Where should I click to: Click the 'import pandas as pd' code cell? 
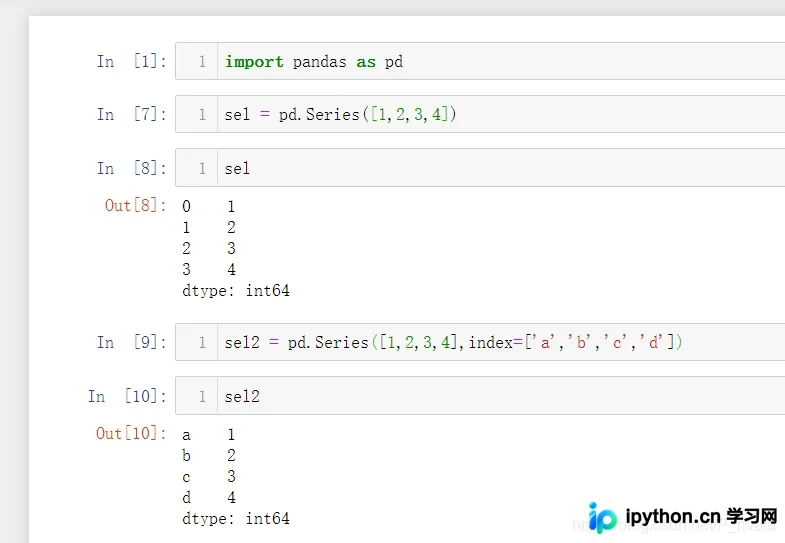pos(480,61)
